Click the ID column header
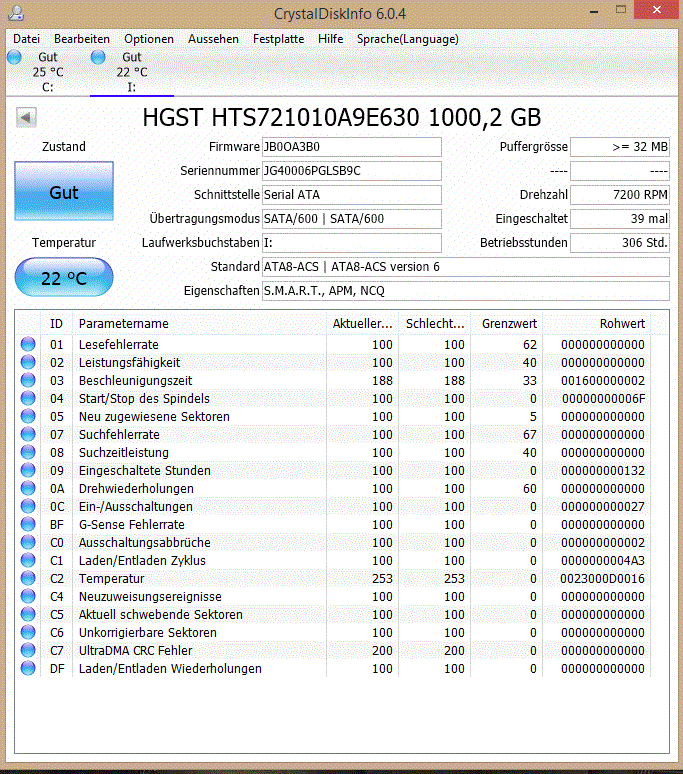 click(x=56, y=324)
